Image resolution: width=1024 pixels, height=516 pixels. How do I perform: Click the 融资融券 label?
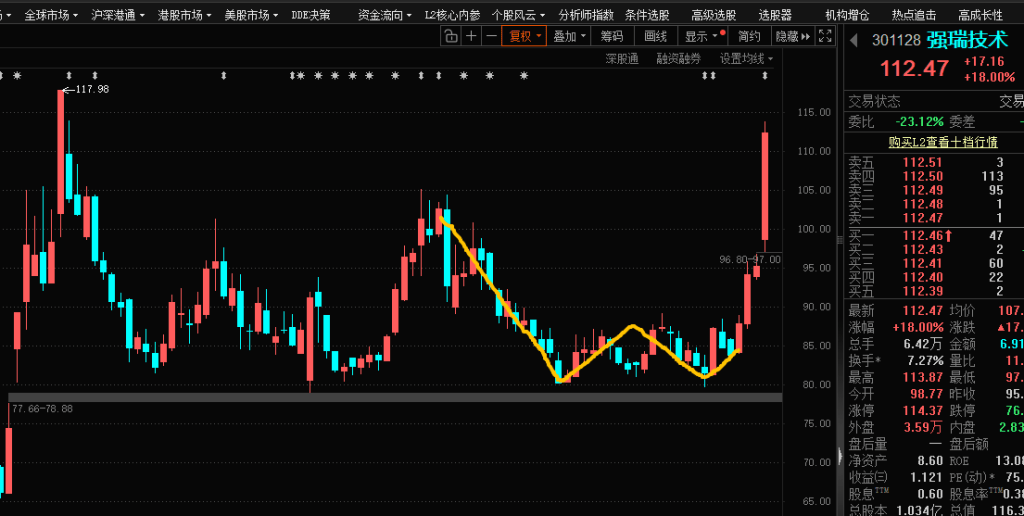point(678,59)
